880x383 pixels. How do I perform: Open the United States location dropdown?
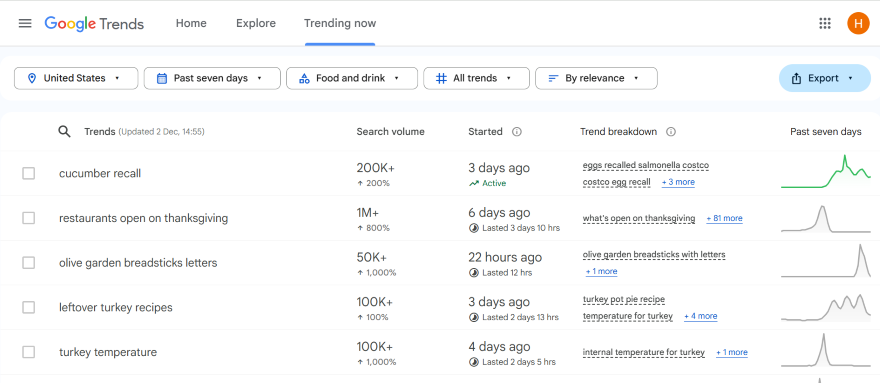(76, 78)
